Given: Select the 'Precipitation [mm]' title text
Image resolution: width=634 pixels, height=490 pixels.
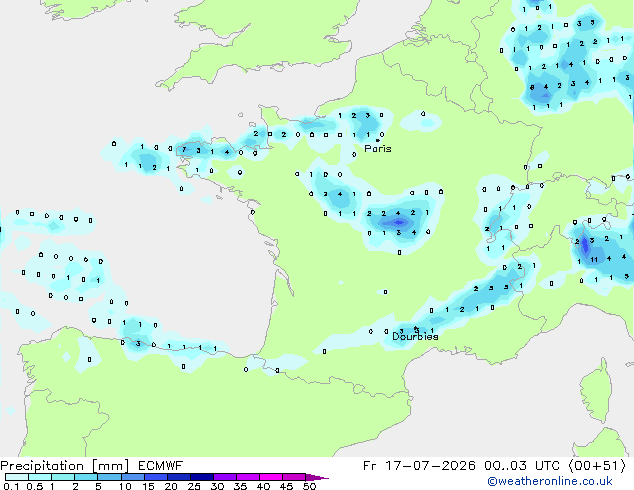Looking at the screenshot, I should [x=65, y=466].
